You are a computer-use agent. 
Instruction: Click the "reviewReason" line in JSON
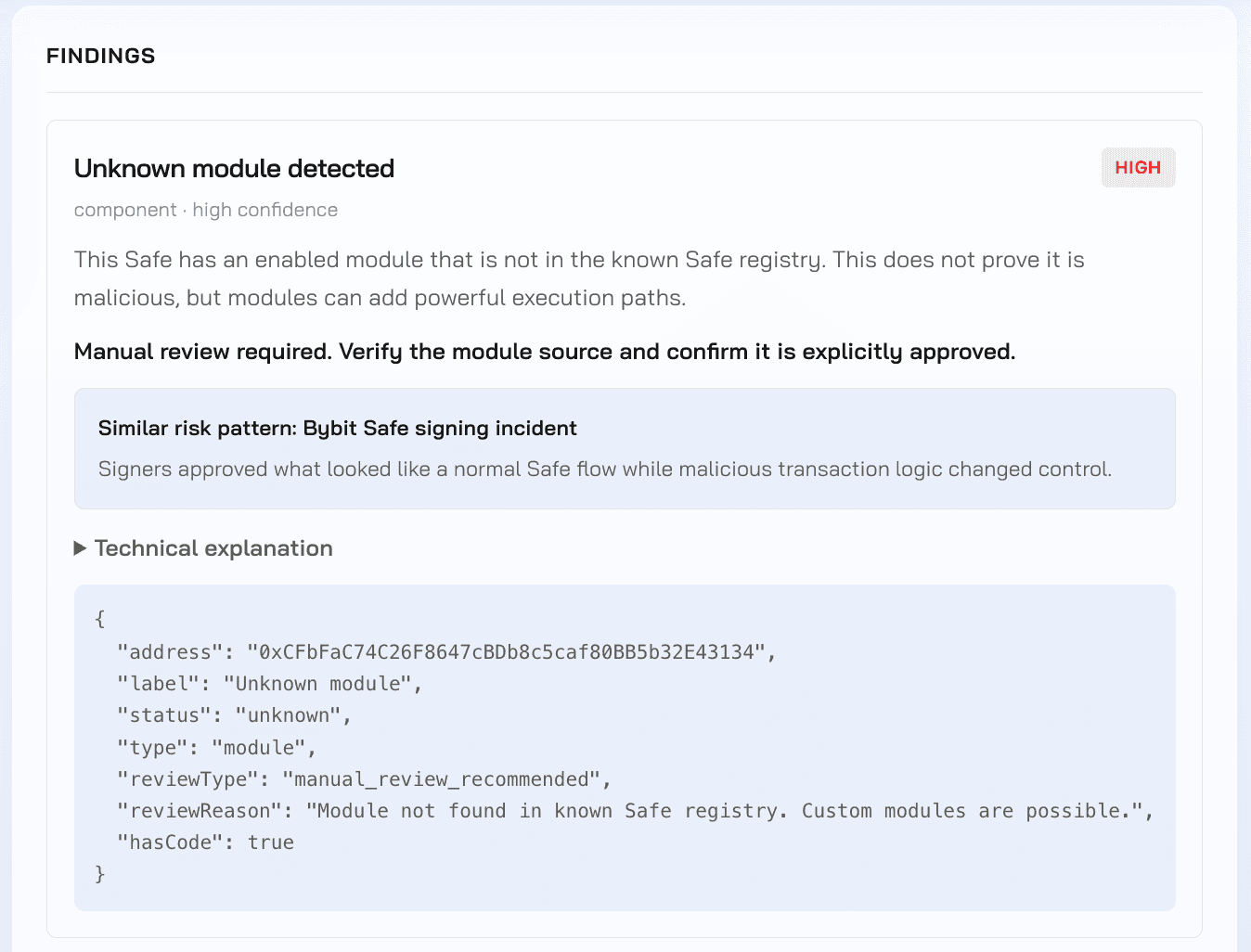pyautogui.click(x=636, y=811)
